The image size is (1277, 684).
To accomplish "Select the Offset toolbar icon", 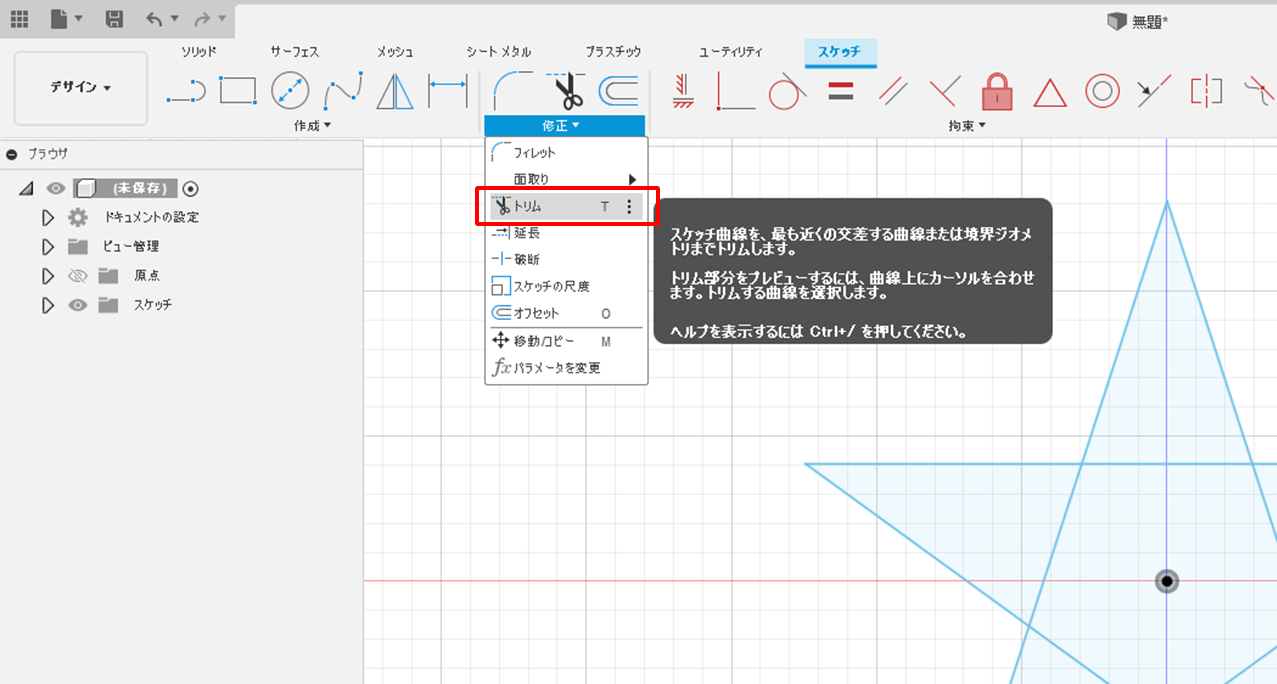I will [x=618, y=91].
